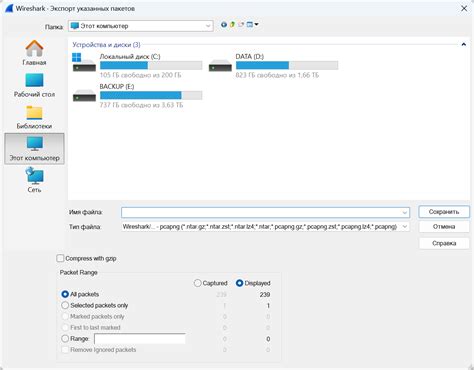Open the View menu icon

pyautogui.click(x=249, y=25)
